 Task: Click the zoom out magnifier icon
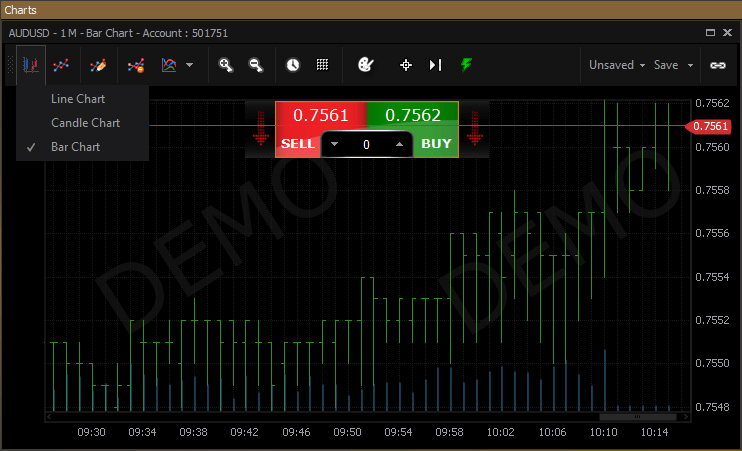256,65
